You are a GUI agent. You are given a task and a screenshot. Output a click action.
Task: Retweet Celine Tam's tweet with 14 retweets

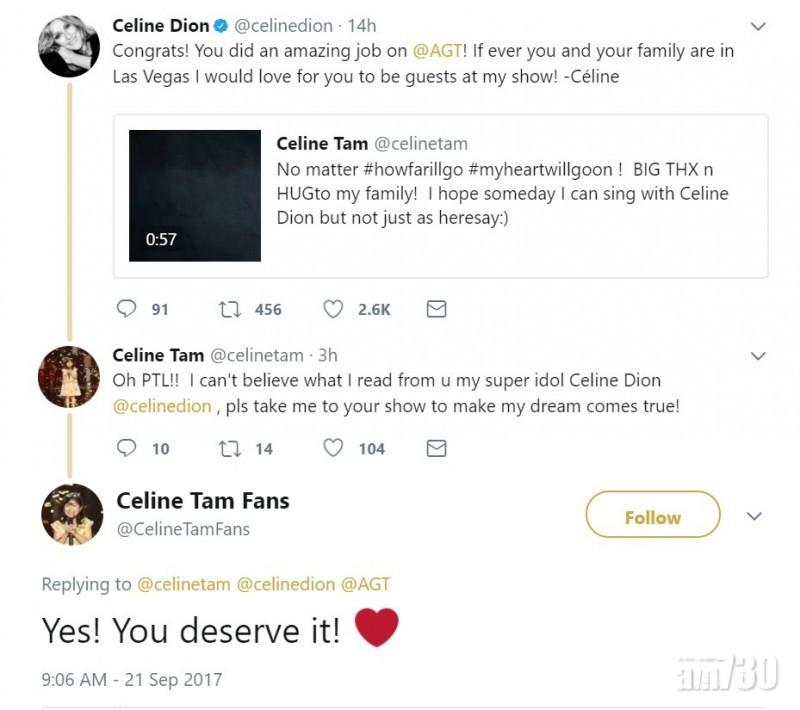tap(229, 449)
